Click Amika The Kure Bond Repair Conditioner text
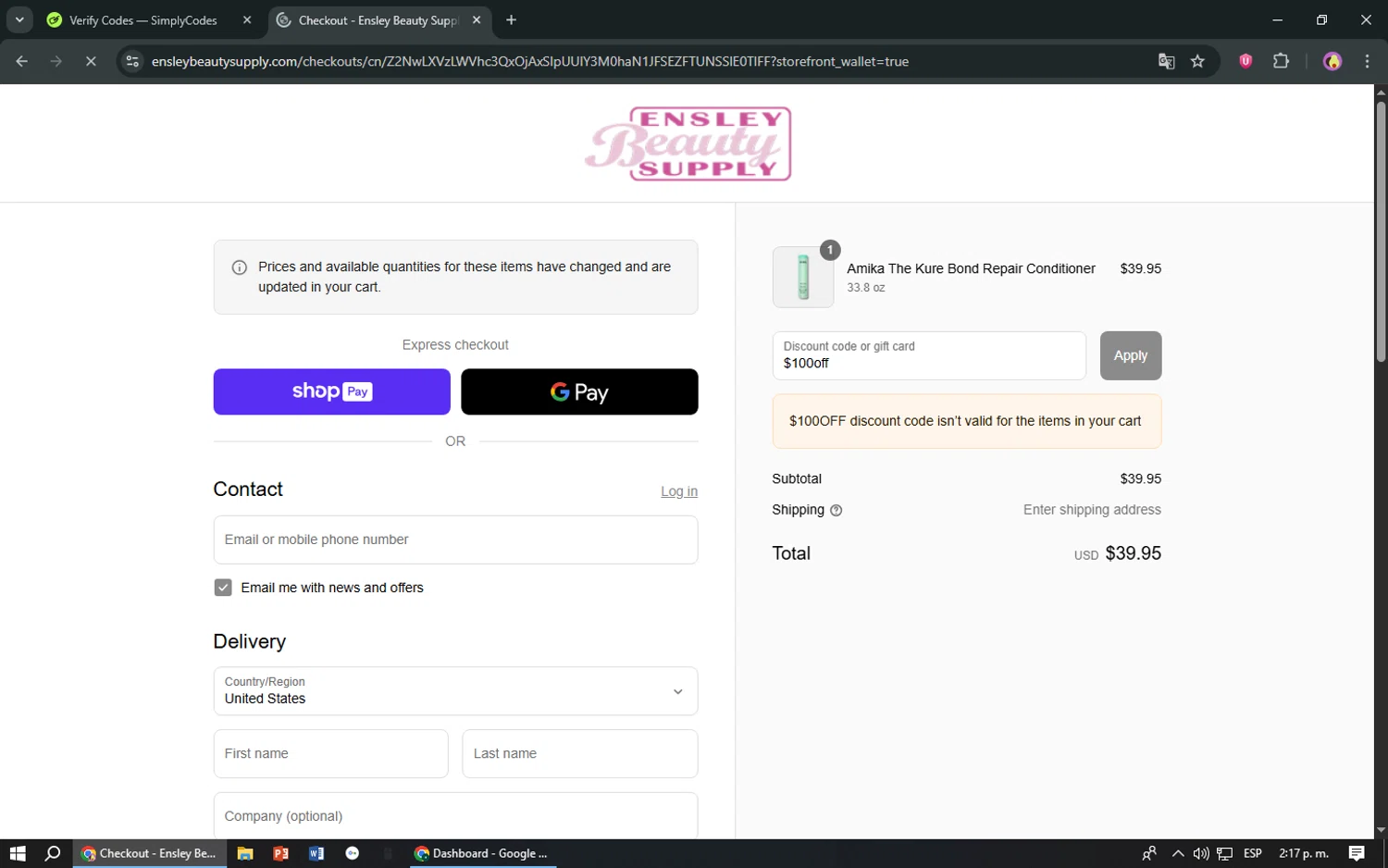Viewport: 1388px width, 868px height. pos(971,268)
